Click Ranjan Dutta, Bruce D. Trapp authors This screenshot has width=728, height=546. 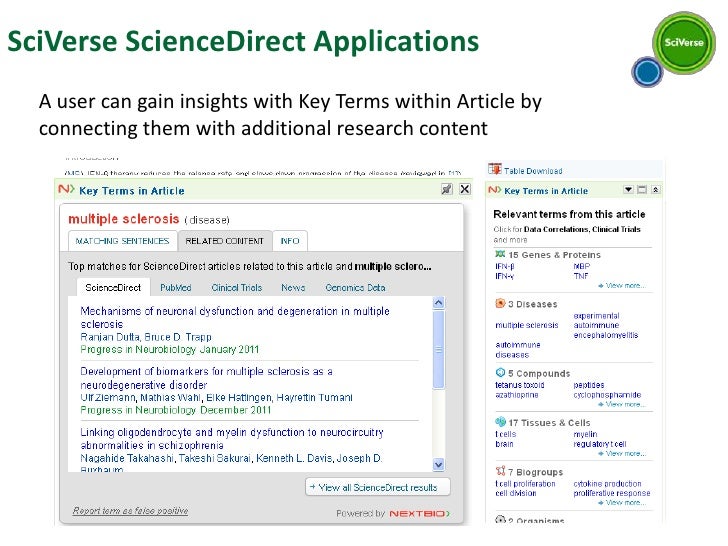(x=146, y=337)
